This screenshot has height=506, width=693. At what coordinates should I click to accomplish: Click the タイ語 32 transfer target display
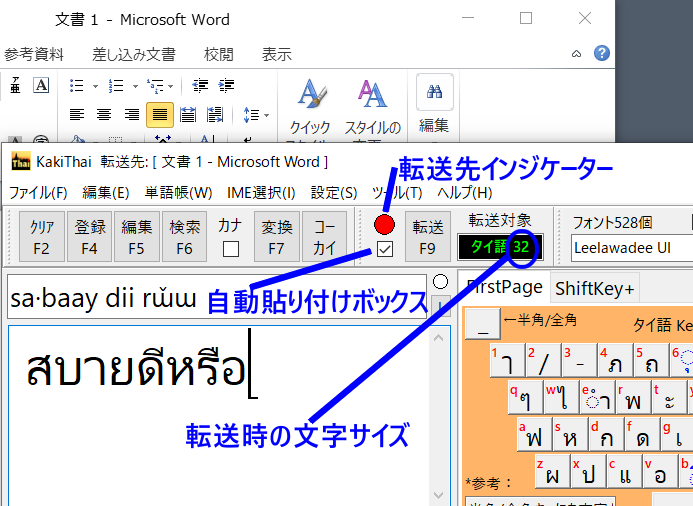click(500, 247)
